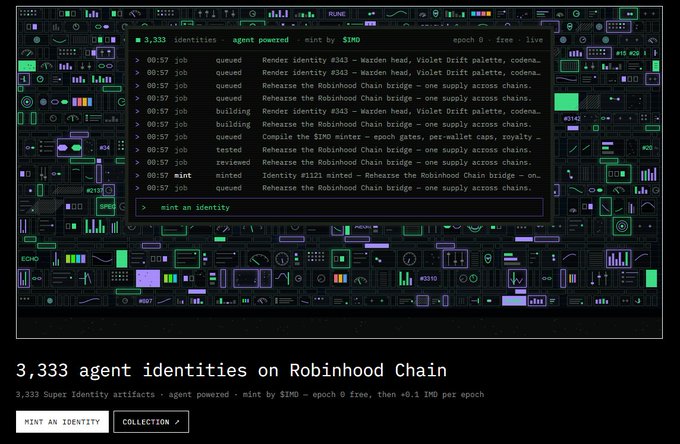
Task: Click the MINT AN IDENTITY button
Action: coord(62,421)
